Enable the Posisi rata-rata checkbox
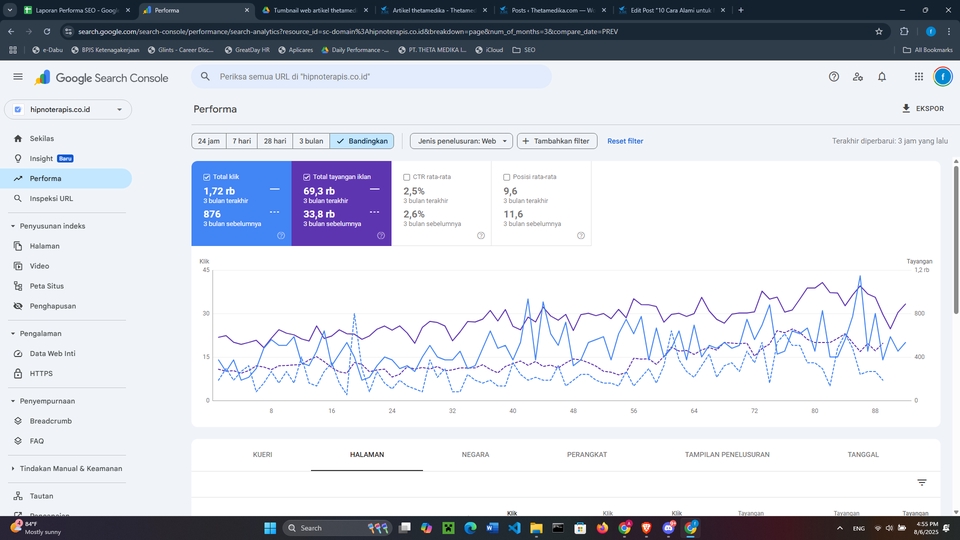The width and height of the screenshot is (960, 540). [x=508, y=177]
